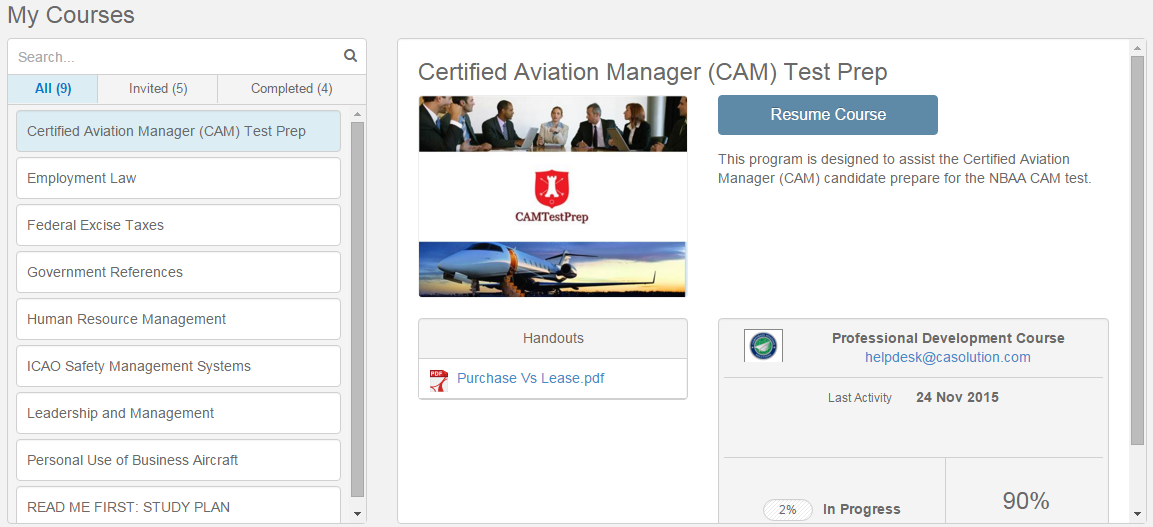This screenshot has height=527, width=1153.
Task: Click the course list scroll down arrow
Action: [x=357, y=513]
